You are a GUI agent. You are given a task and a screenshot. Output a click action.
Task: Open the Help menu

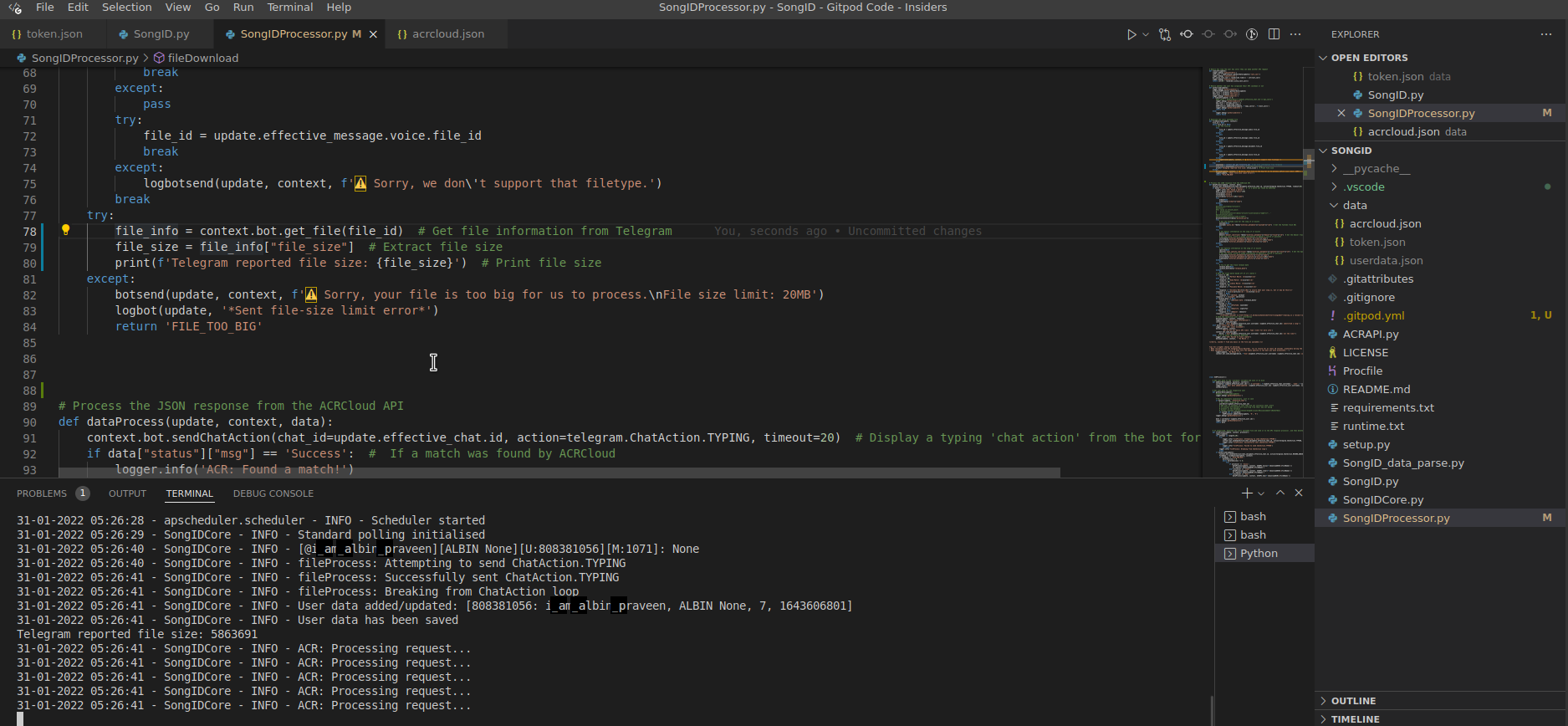point(339,8)
